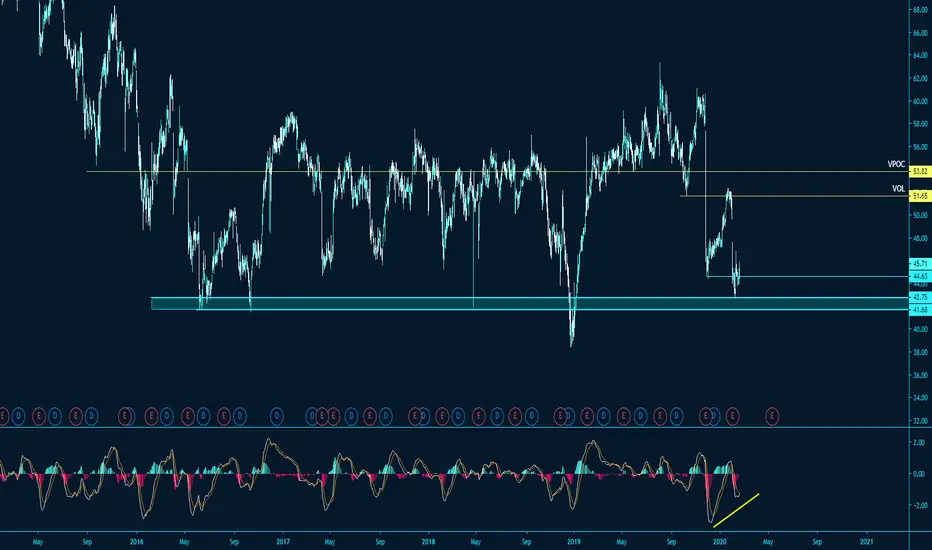This screenshot has height=550, width=932.
Task: Click the 2017 label on time axis
Action: click(283, 542)
